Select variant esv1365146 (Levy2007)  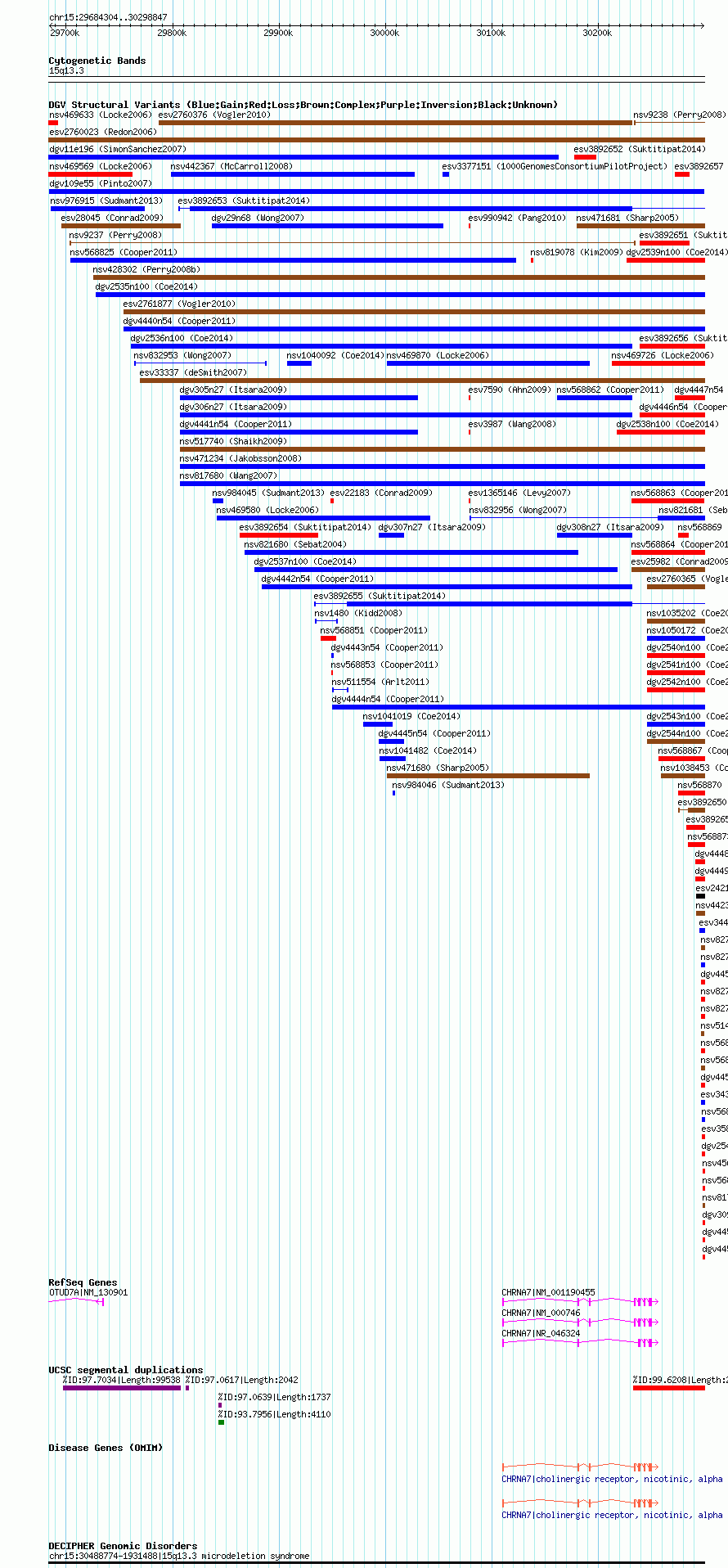coord(519,493)
